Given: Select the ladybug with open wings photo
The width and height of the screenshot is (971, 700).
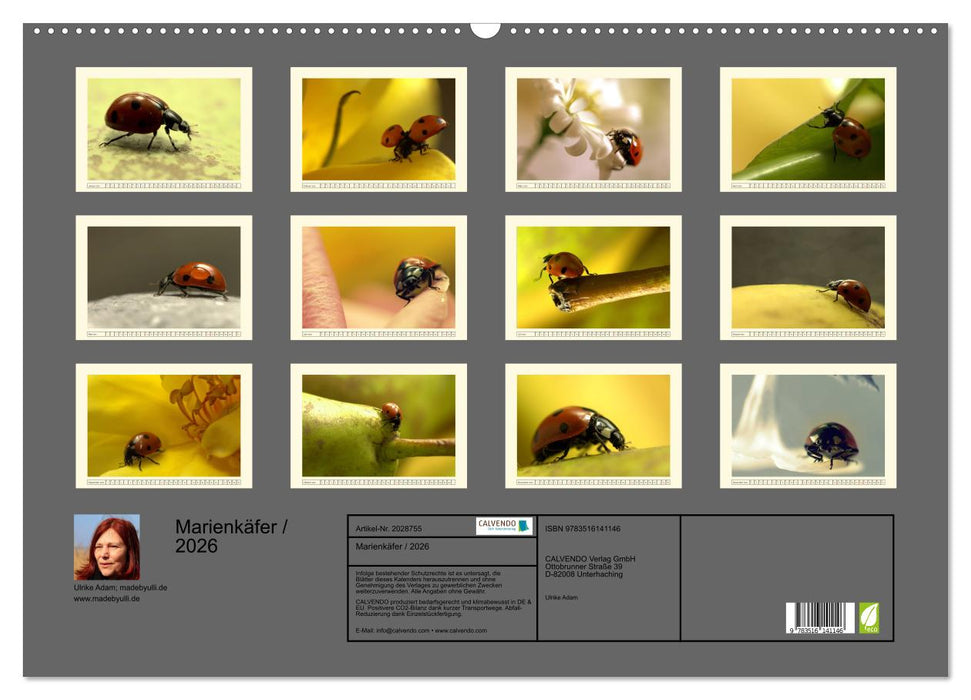Looking at the screenshot, I should tap(378, 129).
